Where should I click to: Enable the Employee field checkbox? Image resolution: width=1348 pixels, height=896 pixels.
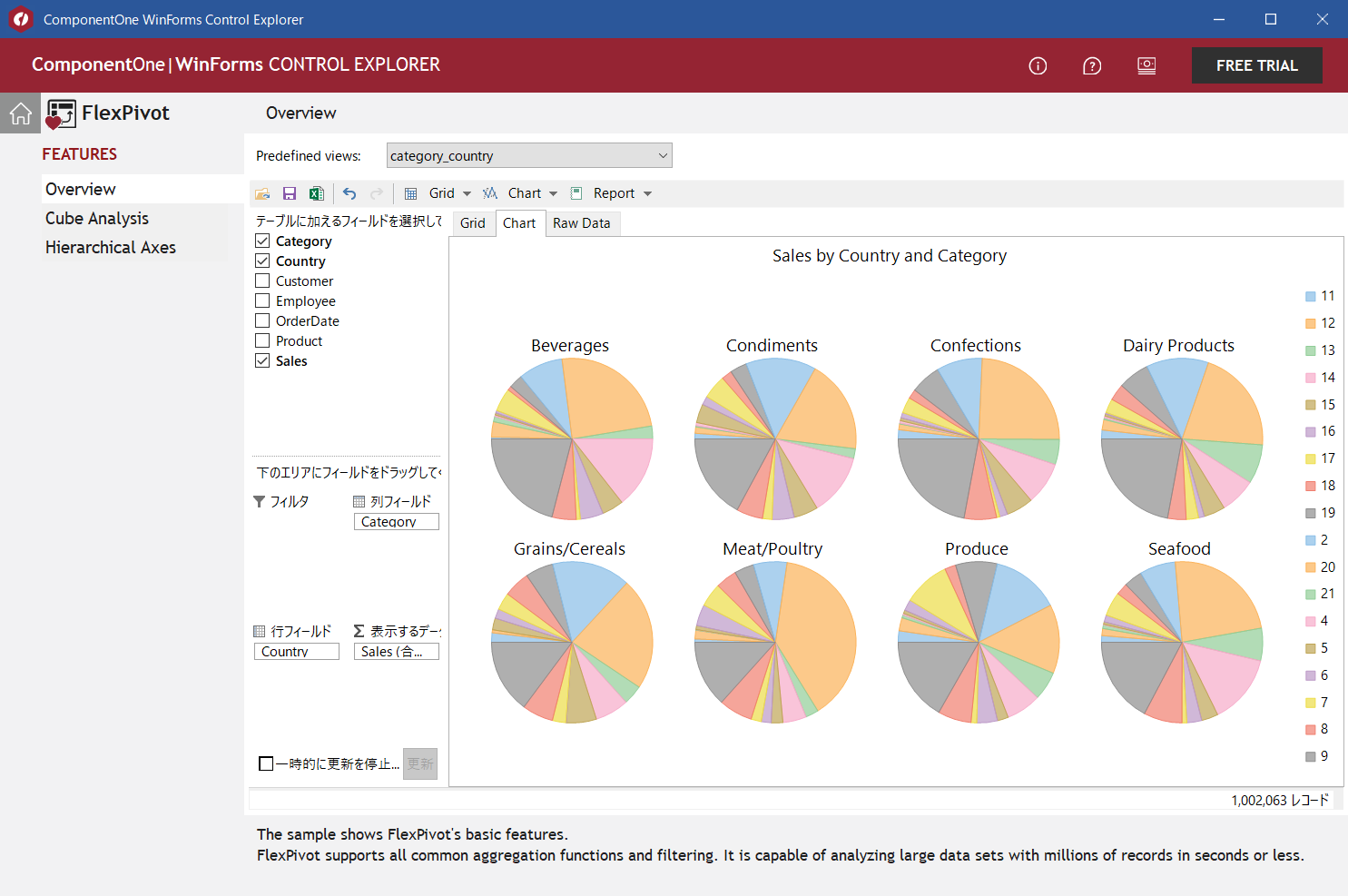[x=262, y=300]
